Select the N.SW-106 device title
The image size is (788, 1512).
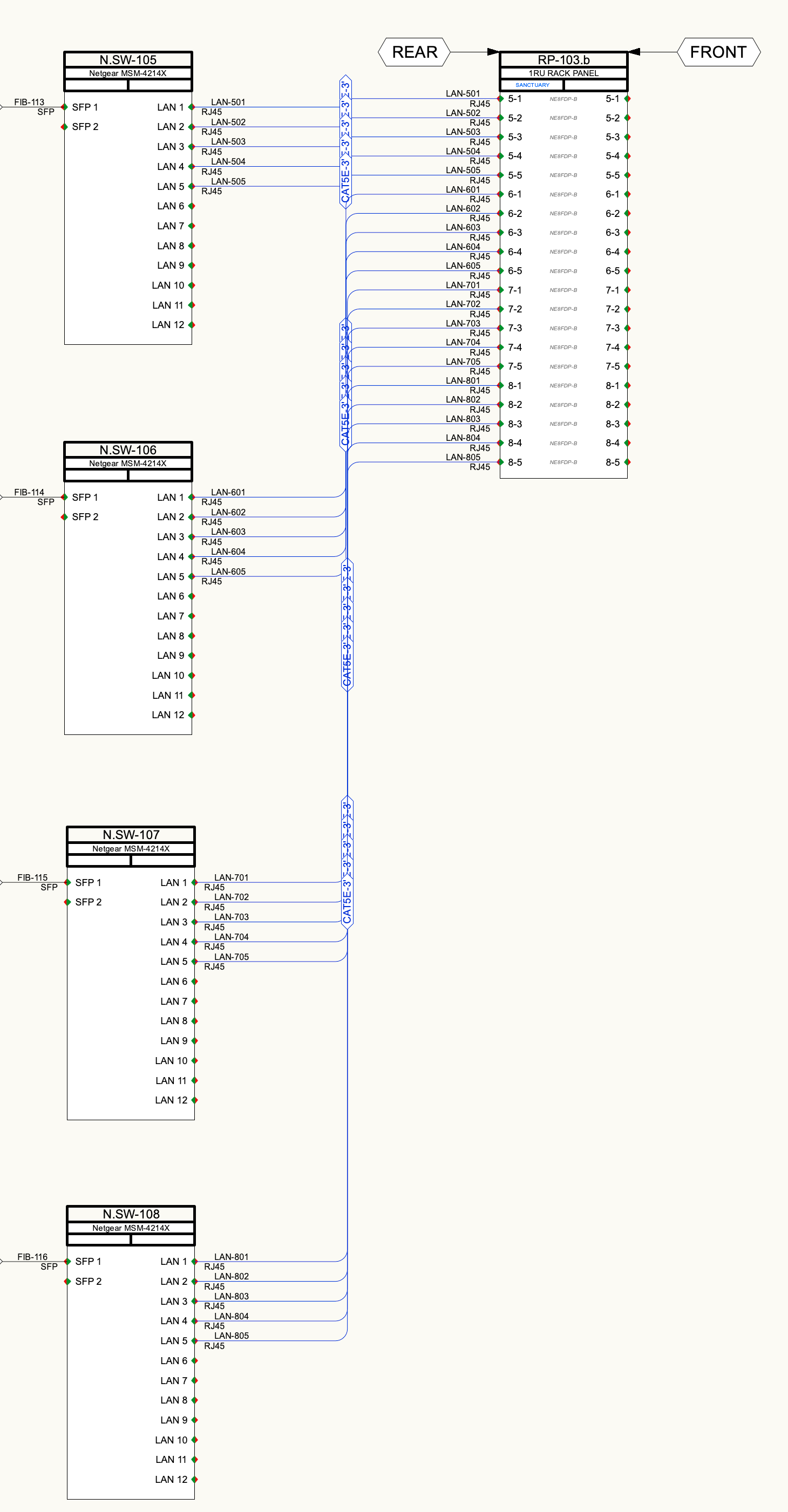(x=128, y=450)
